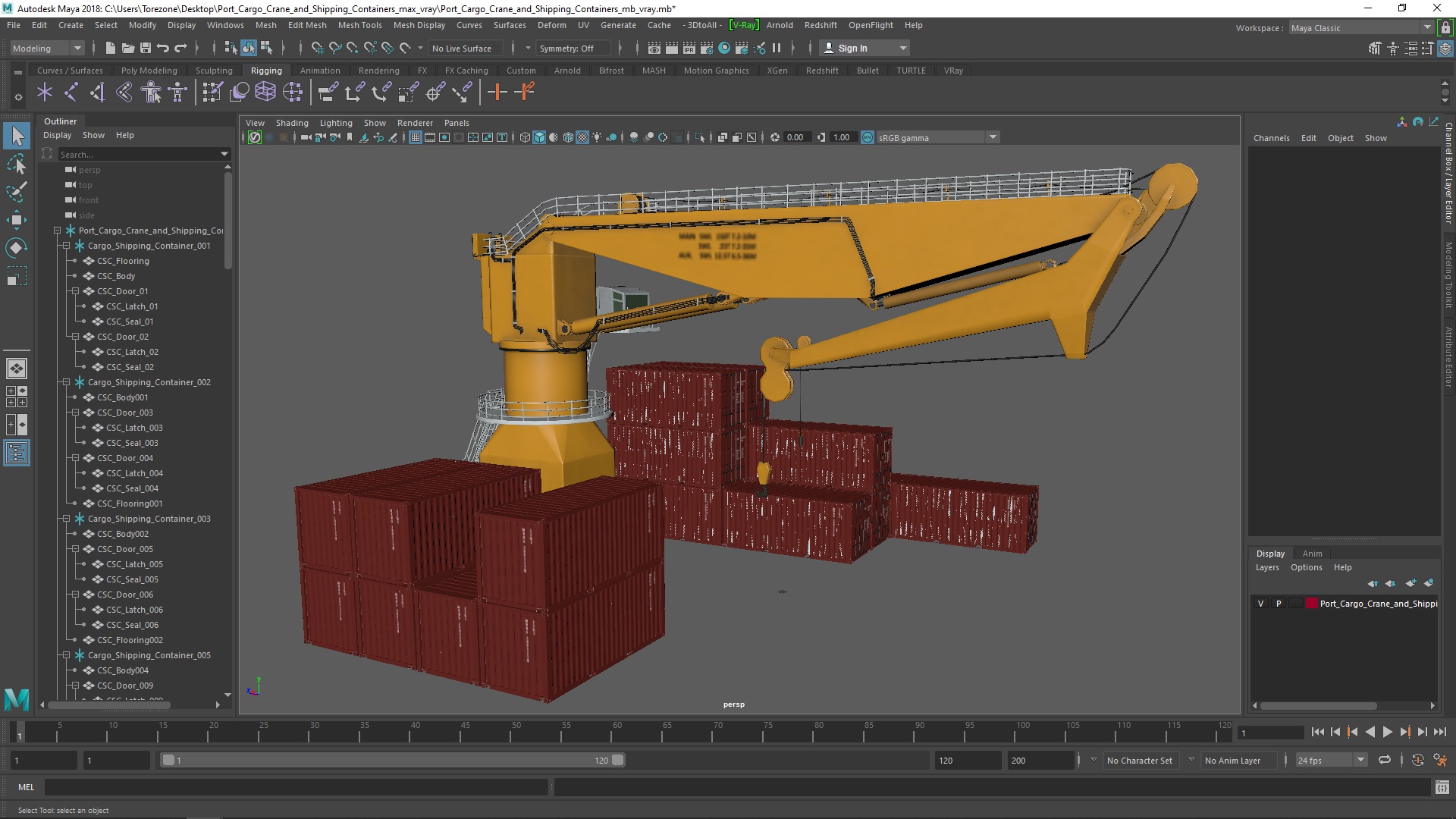
Task: Click the Undo arrow icon
Action: (x=163, y=48)
